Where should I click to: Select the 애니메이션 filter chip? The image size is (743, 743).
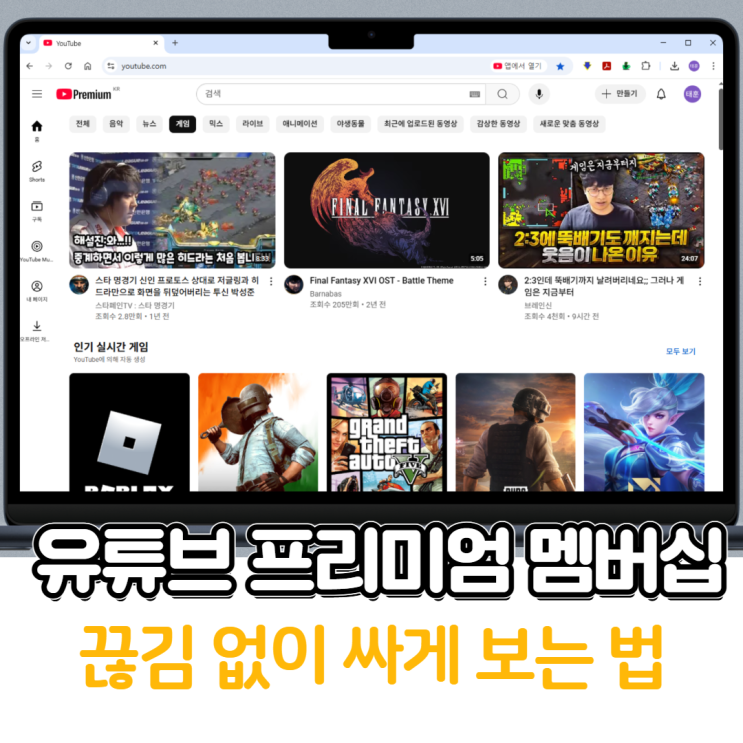pyautogui.click(x=300, y=124)
